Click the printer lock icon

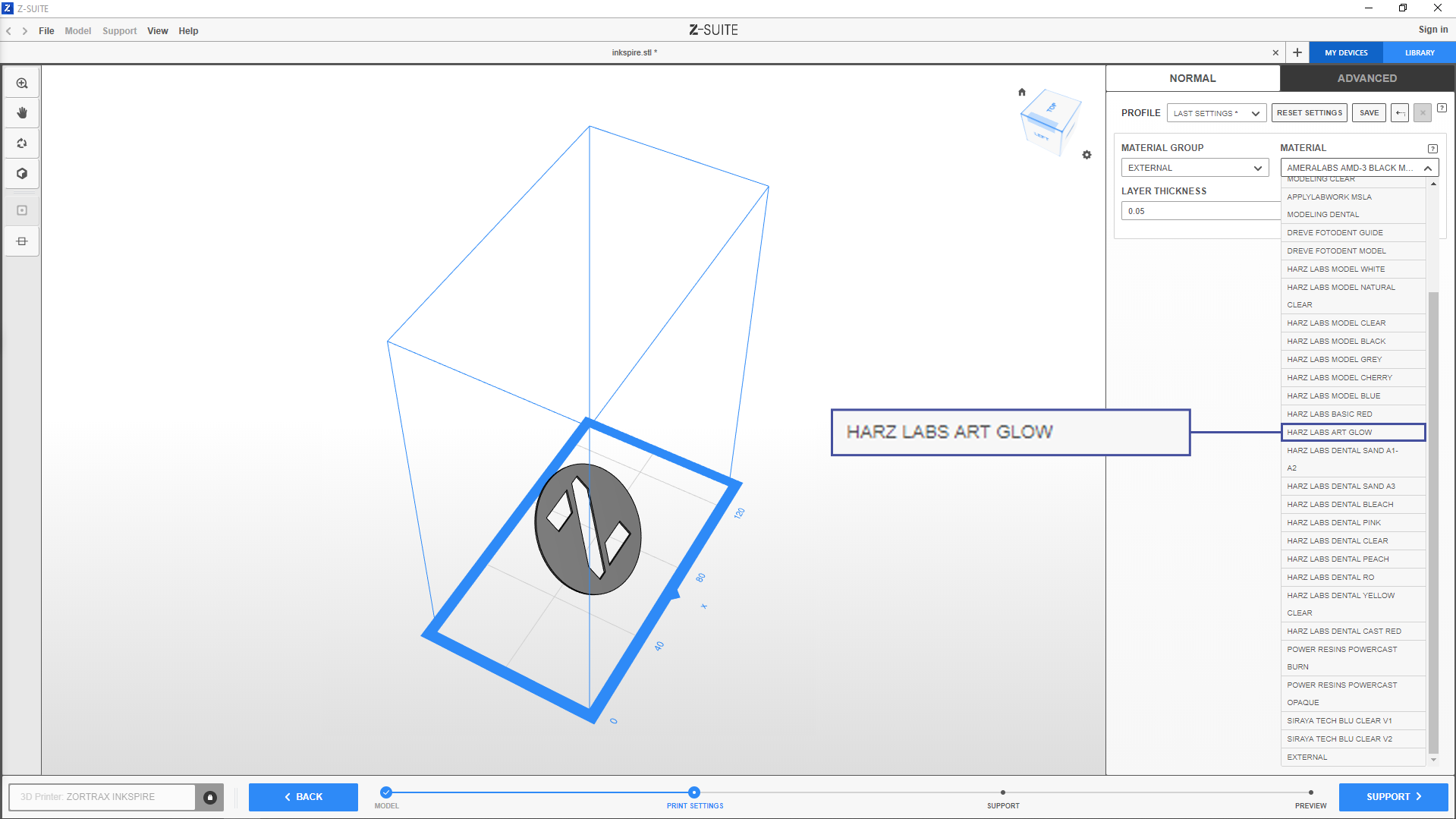point(210,797)
